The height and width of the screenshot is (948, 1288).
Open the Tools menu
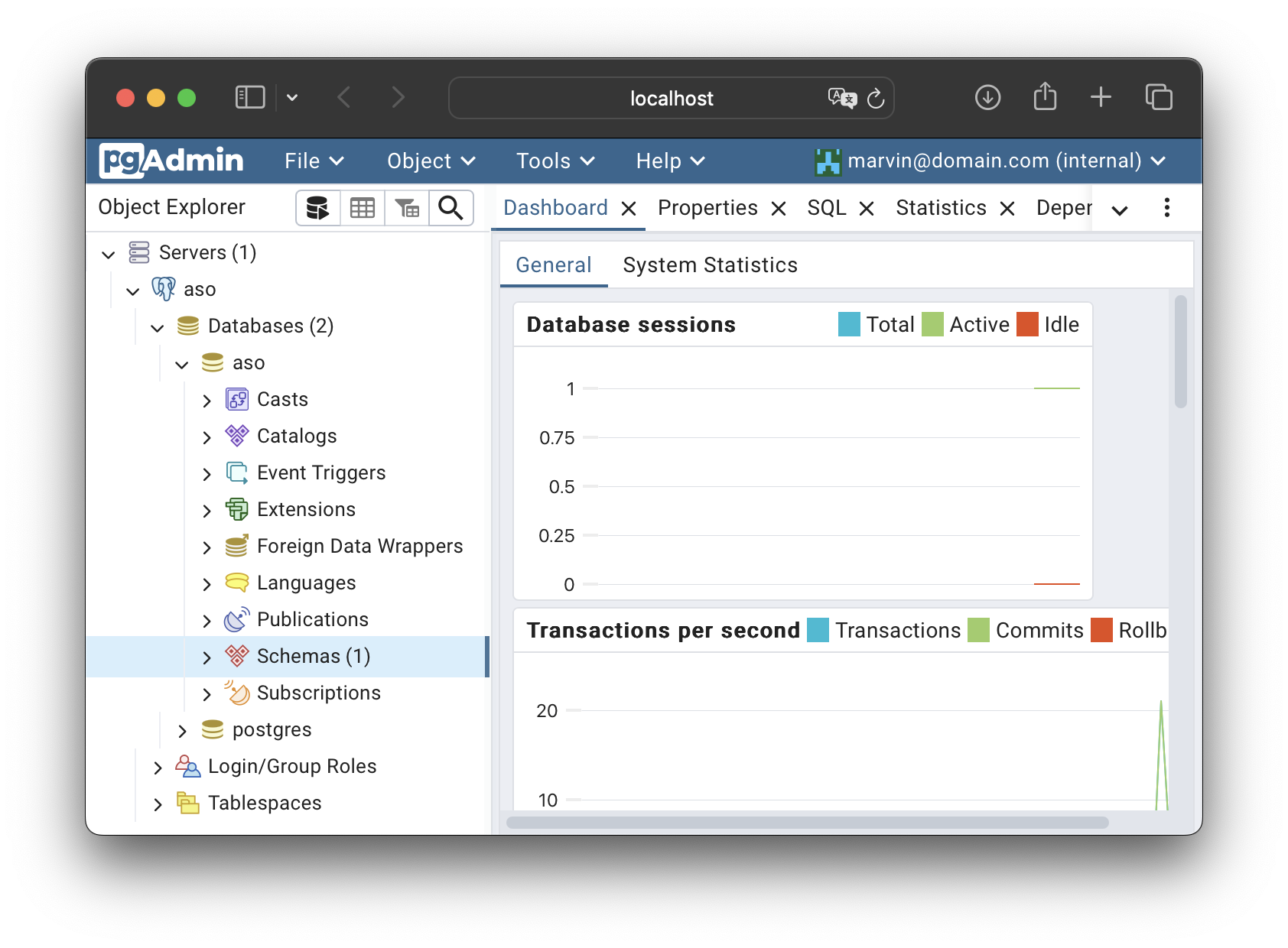tap(555, 161)
